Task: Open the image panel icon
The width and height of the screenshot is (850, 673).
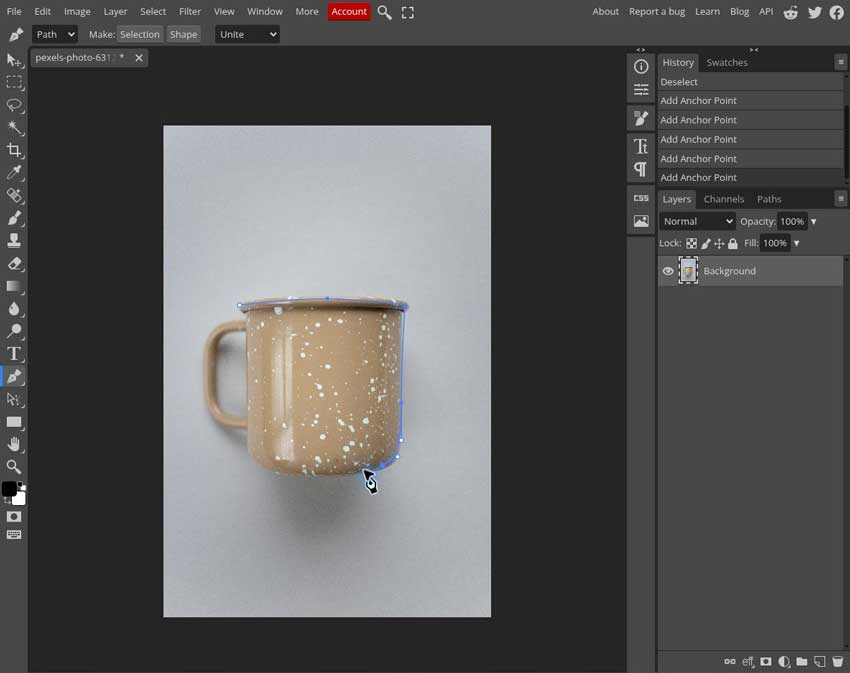Action: click(641, 221)
